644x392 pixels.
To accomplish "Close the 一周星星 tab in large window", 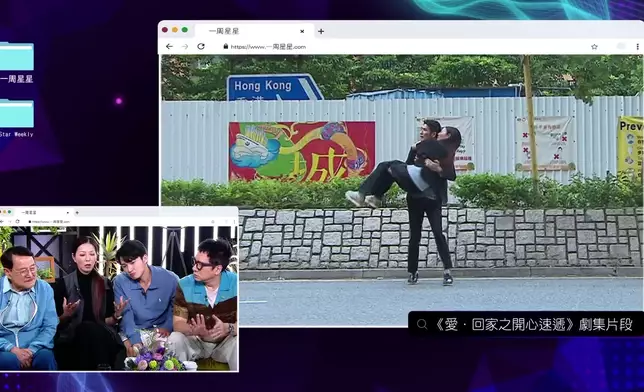I will (x=302, y=31).
